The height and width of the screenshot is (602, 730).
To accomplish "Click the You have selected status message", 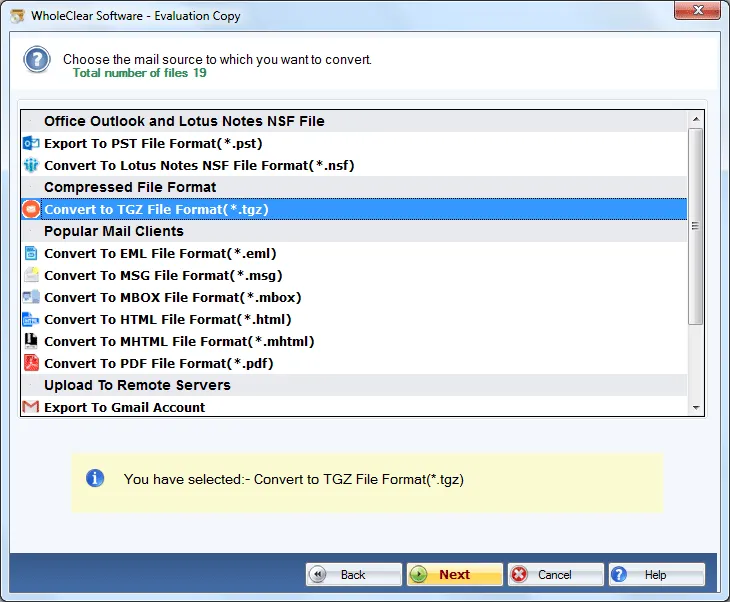I will click(294, 479).
